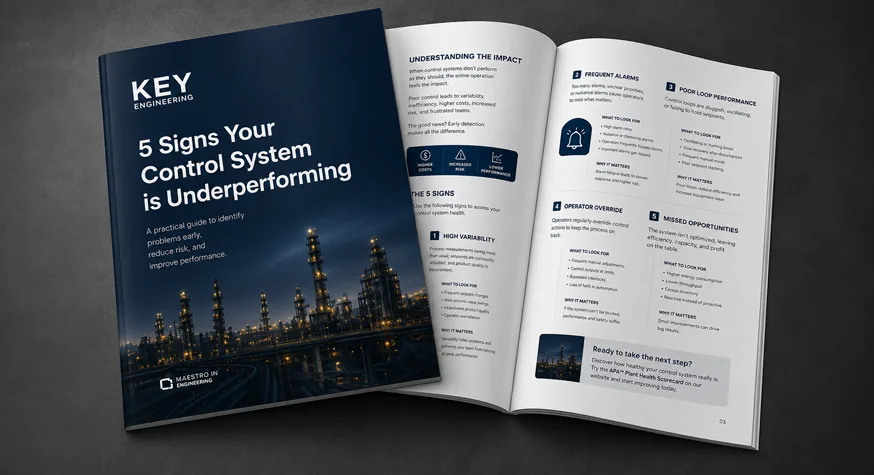This screenshot has width=874, height=475.
Task: Click number 1 badge beside High Variability
Action: 434,235
